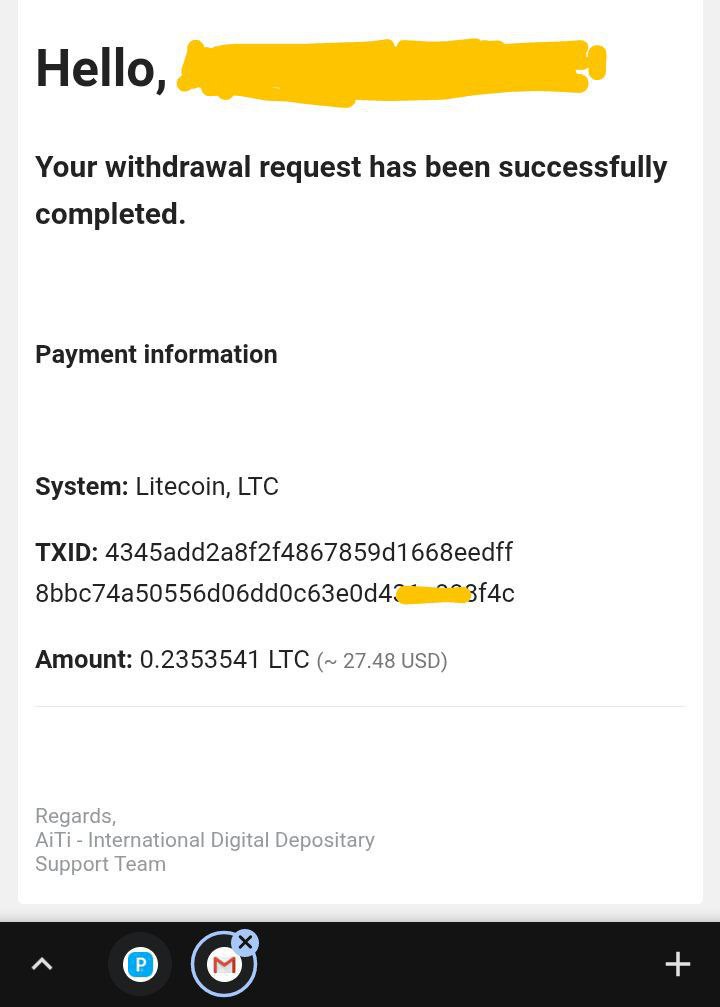Select the 'Litecoin, LTC' value
The height and width of the screenshot is (1007, 720).
click(x=207, y=486)
